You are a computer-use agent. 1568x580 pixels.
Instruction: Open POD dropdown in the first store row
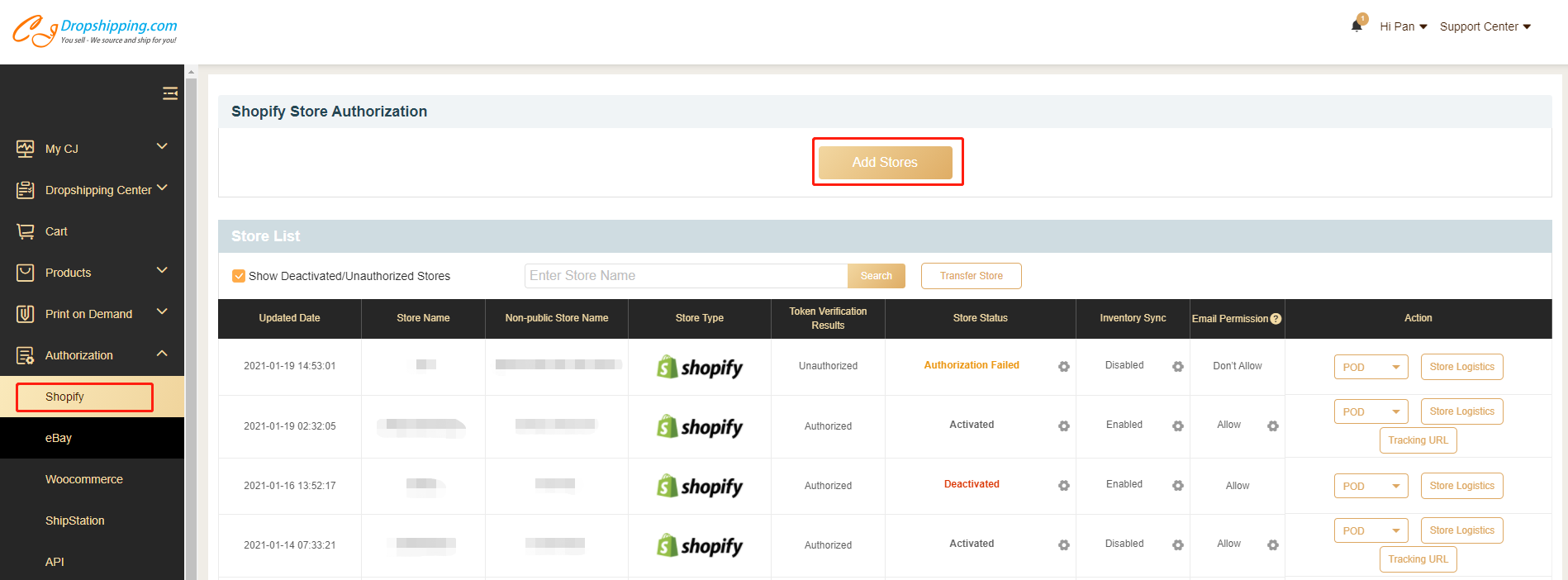(x=1371, y=367)
